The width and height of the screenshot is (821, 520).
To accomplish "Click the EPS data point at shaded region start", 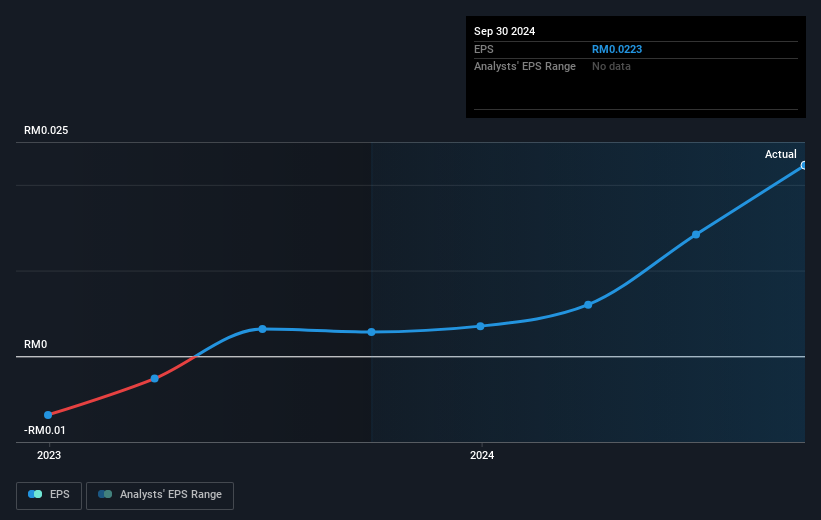I will click(x=371, y=332).
